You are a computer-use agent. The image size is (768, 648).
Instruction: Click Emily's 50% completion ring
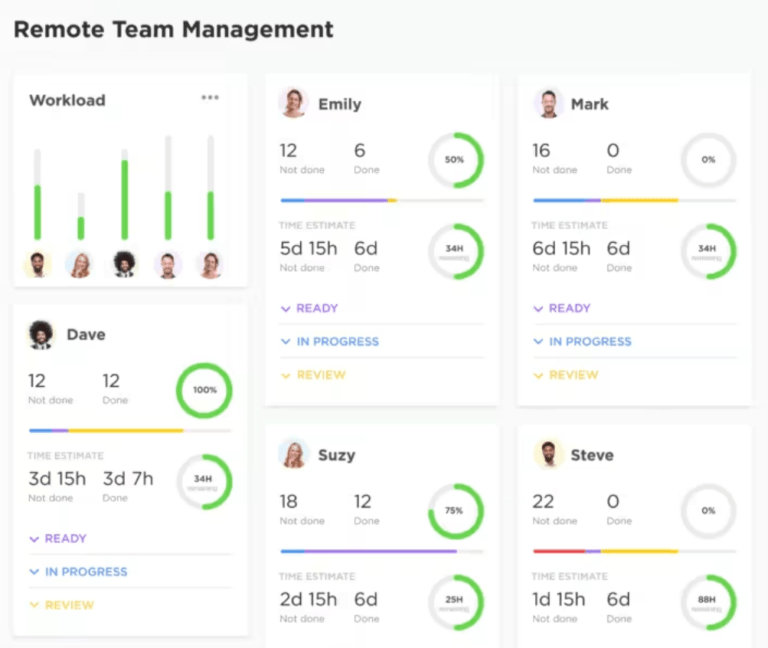(455, 160)
